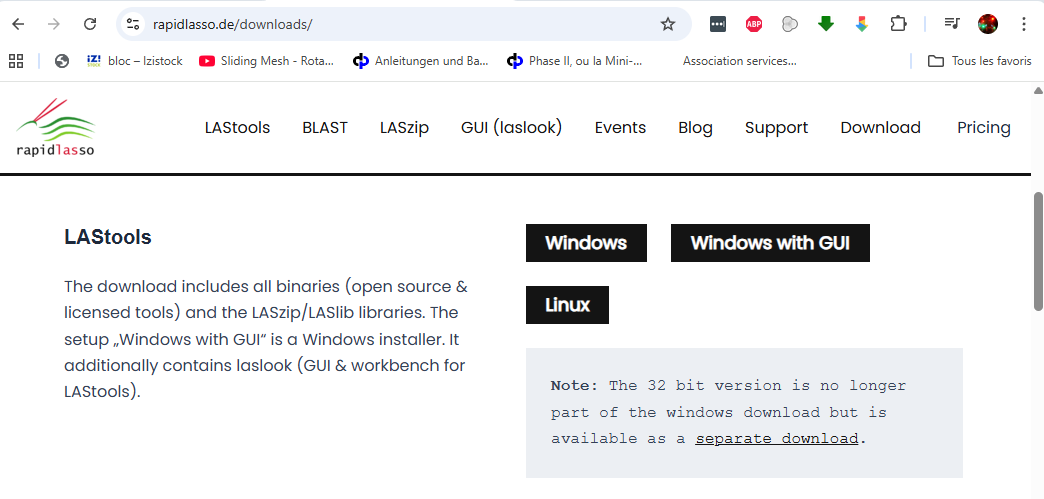The height and width of the screenshot is (499, 1044).
Task: Download the Windows version
Action: coord(586,243)
